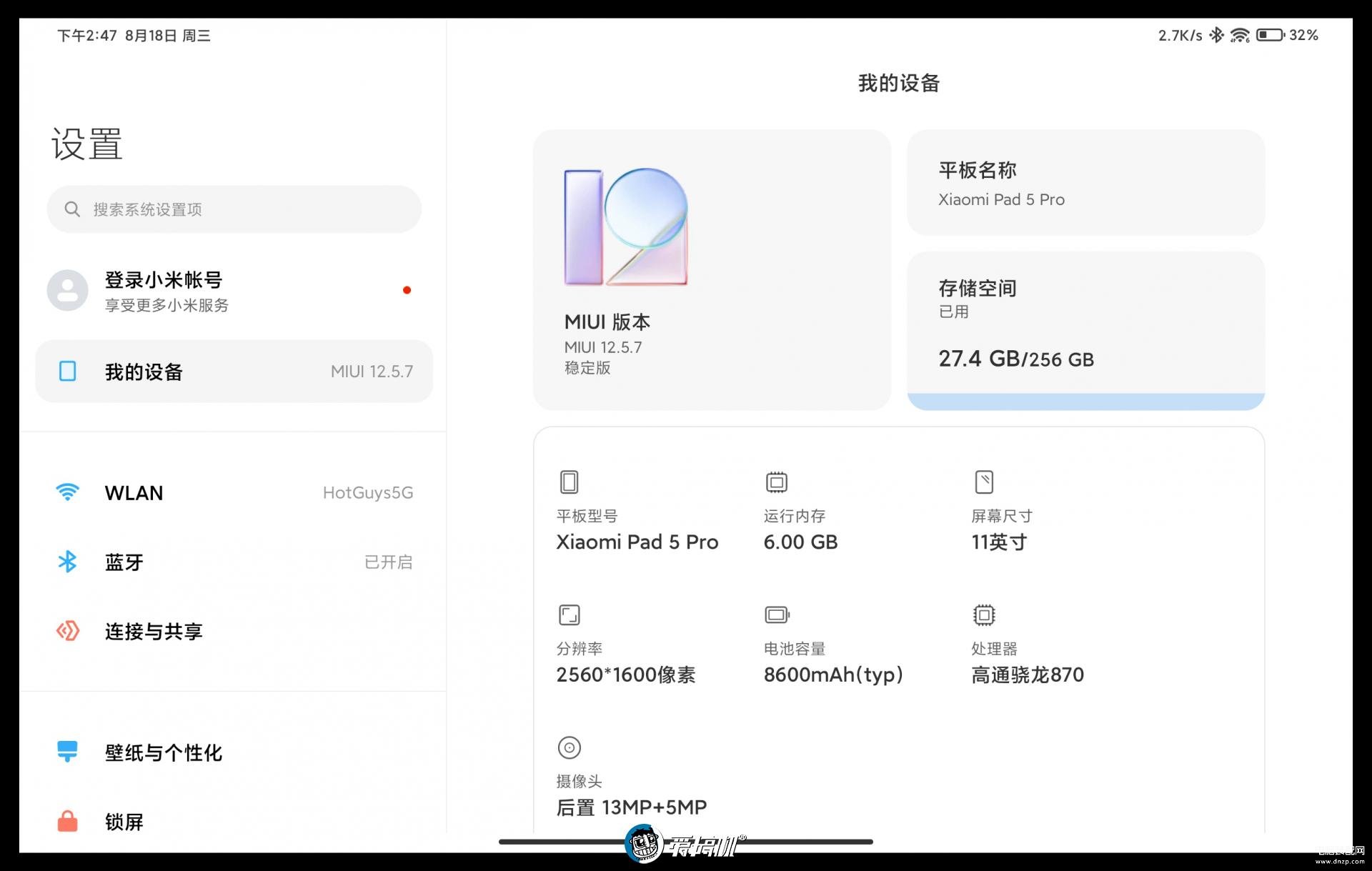
Task: Click the search magnifier icon
Action: coord(72,209)
